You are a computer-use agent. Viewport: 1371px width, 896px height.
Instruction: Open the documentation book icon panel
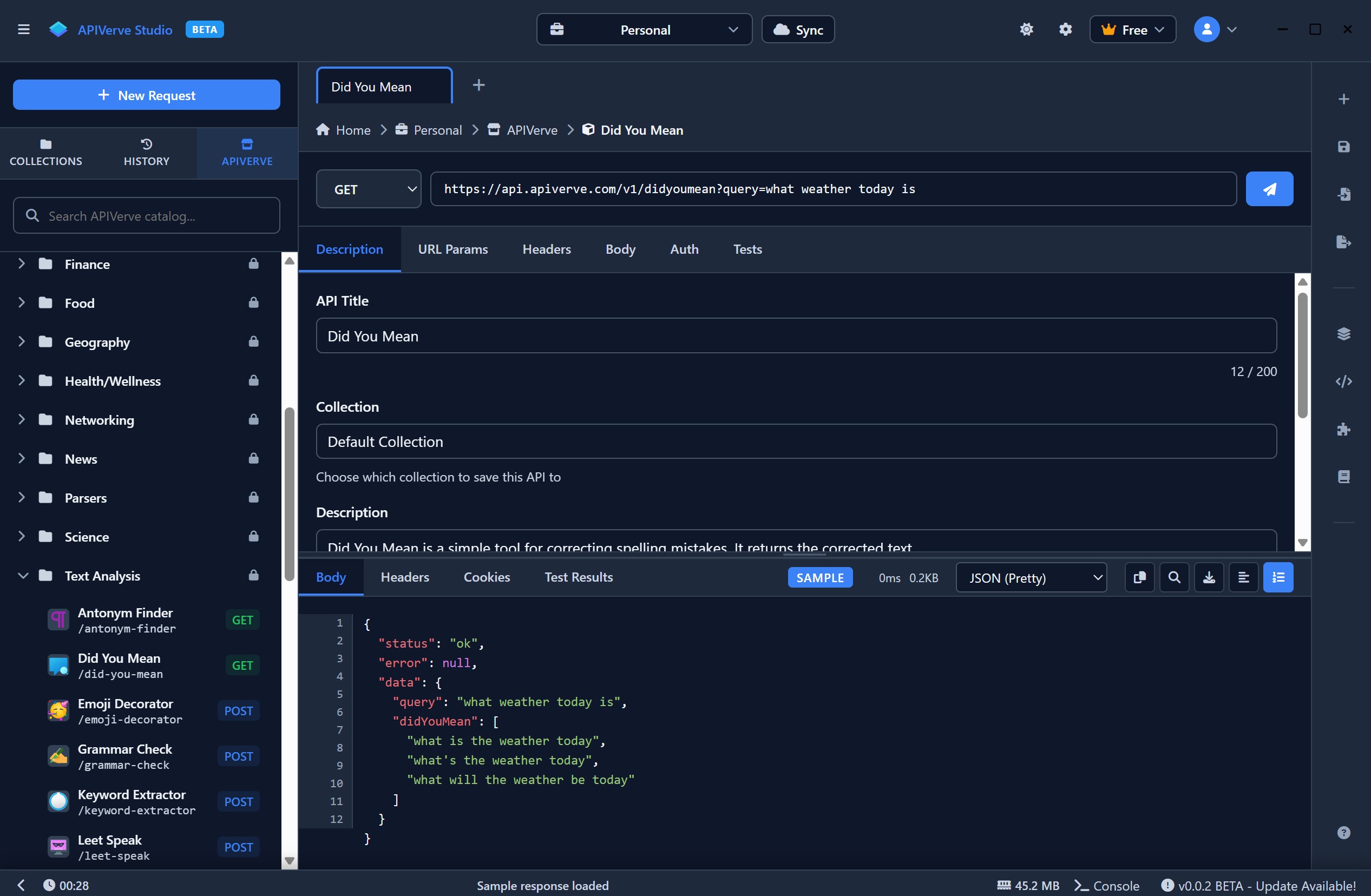pyautogui.click(x=1344, y=476)
